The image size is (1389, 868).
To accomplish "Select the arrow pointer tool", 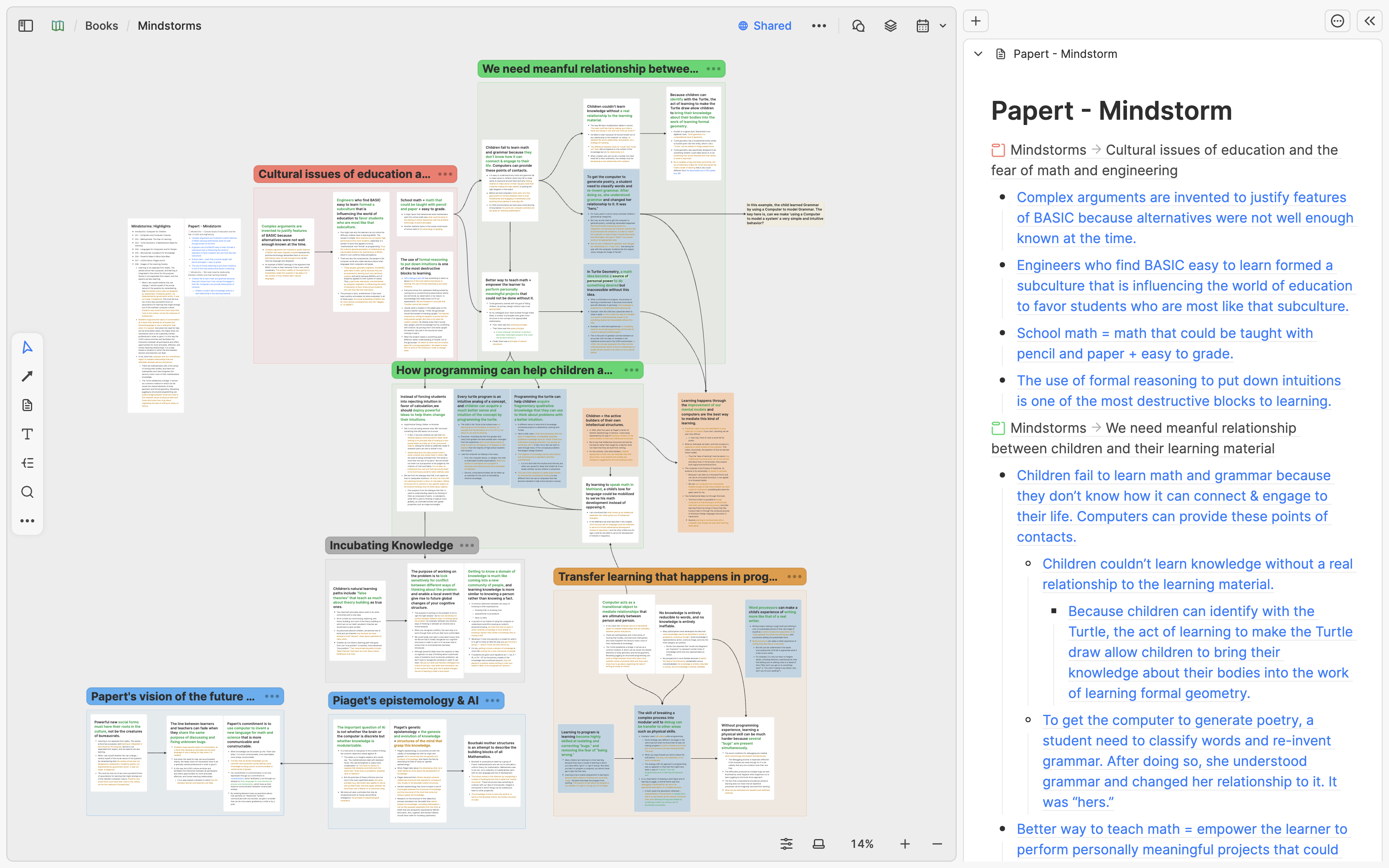I will click(27, 347).
